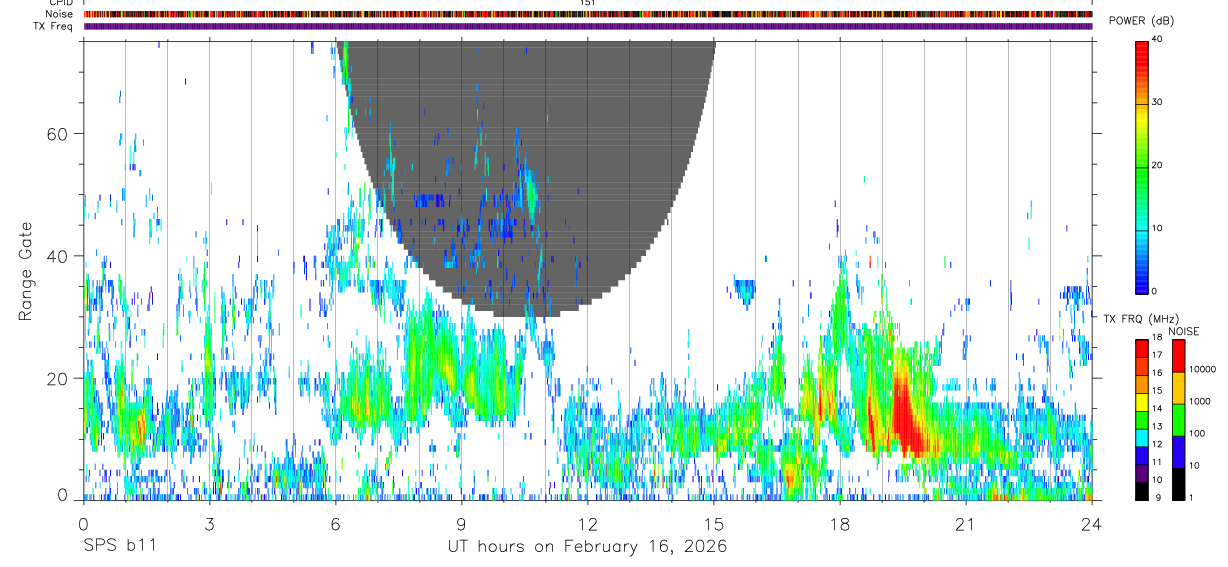
Task: Pick the cyan 12–13 MHz frequency swatch
Action: click(x=1141, y=437)
